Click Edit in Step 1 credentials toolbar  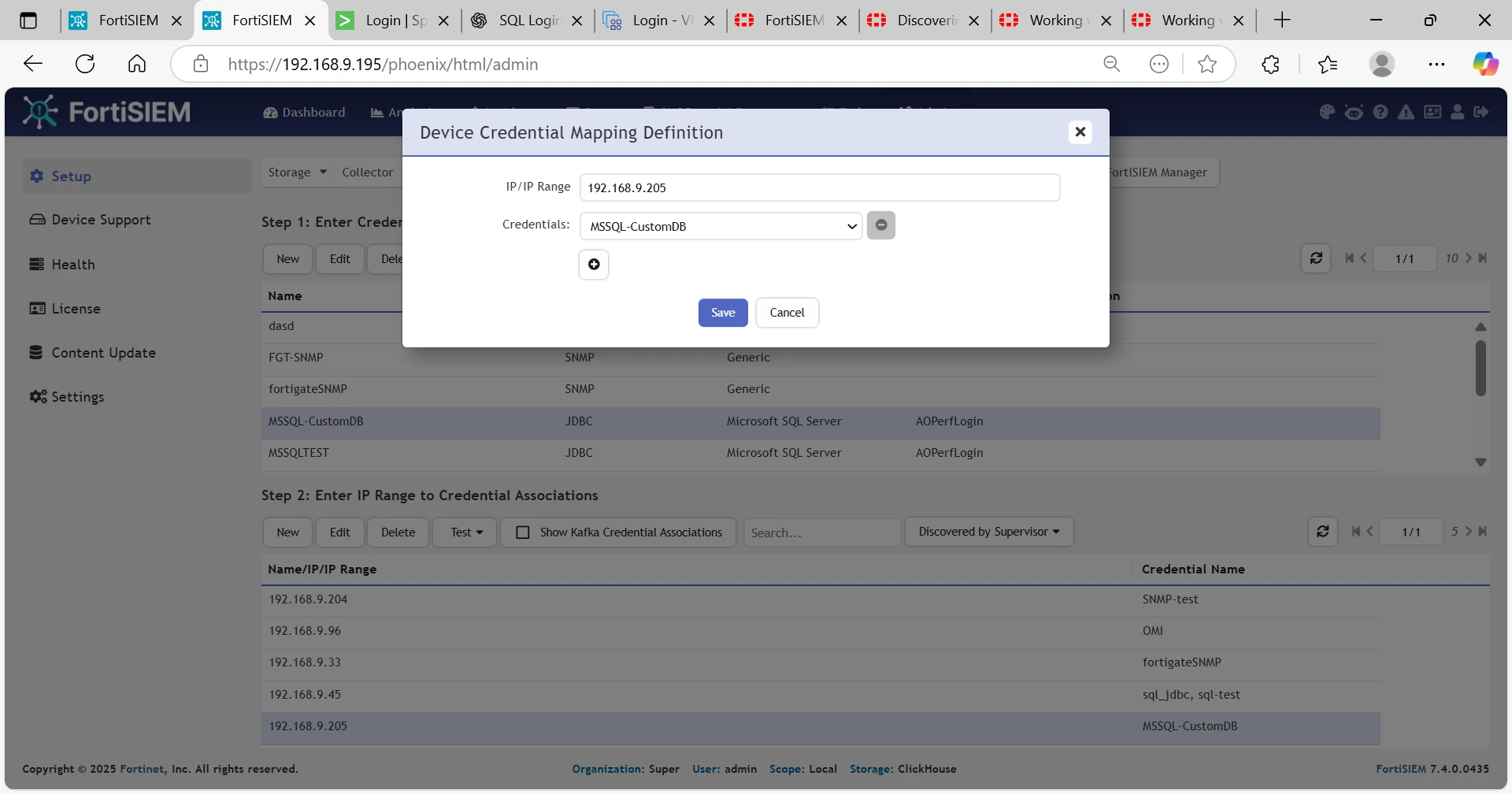pos(340,259)
